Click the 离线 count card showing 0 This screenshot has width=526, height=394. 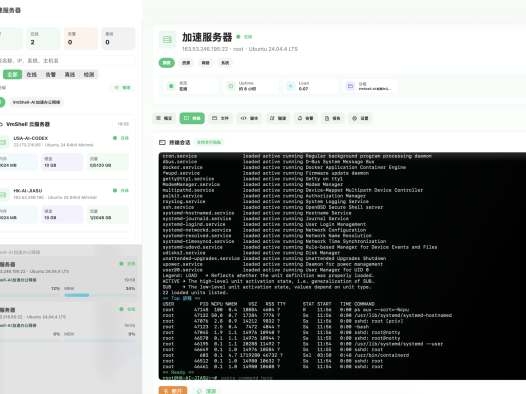(118, 39)
